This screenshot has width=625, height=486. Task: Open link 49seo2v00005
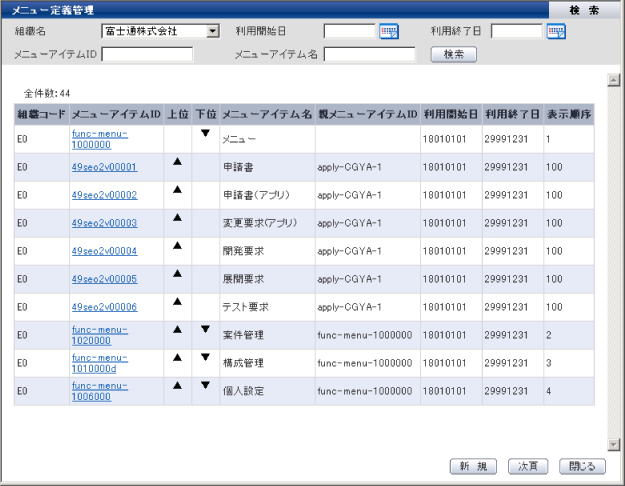(104, 279)
